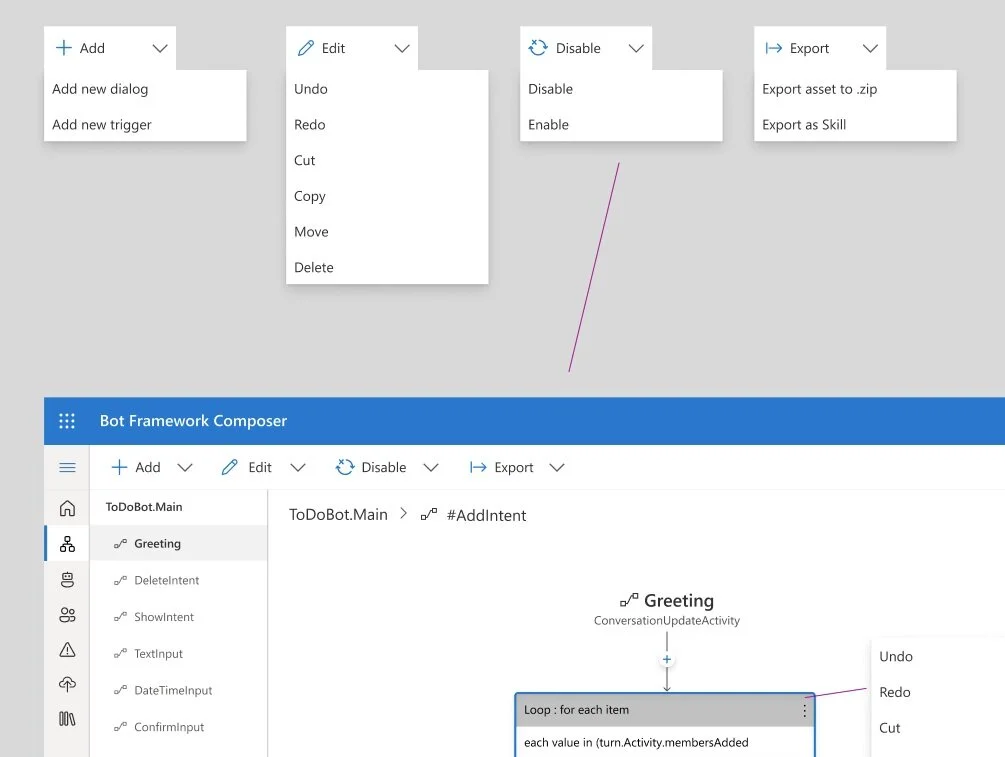Select the ShowIntent trigger

(178, 617)
